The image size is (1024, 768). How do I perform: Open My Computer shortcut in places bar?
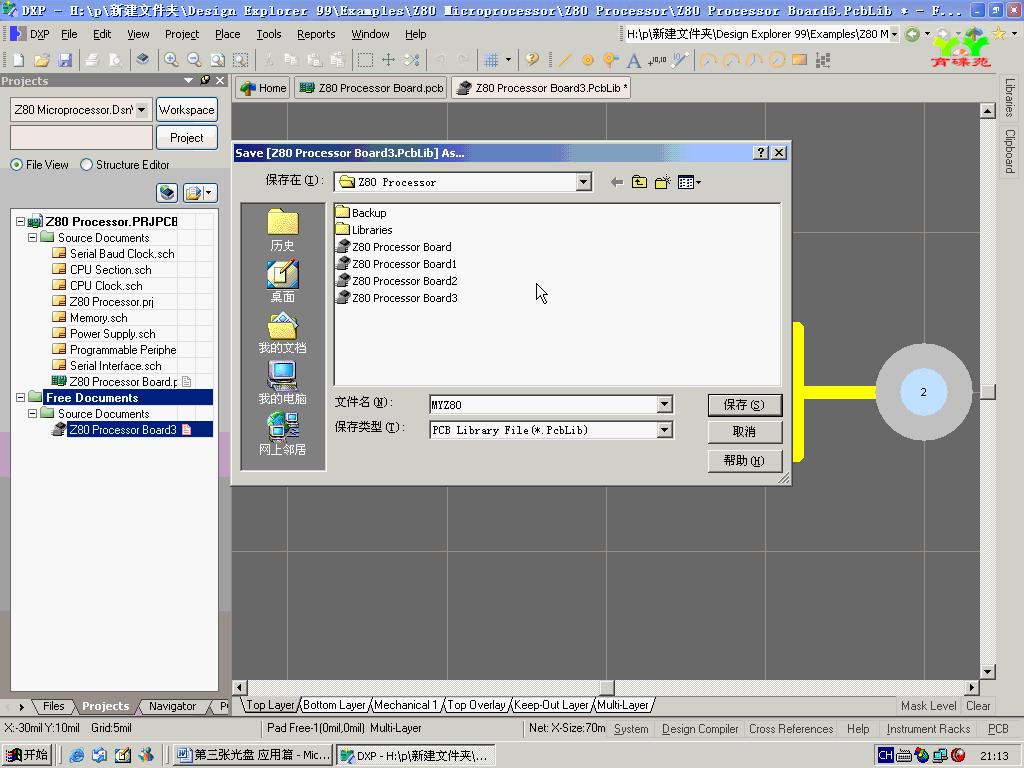(282, 383)
